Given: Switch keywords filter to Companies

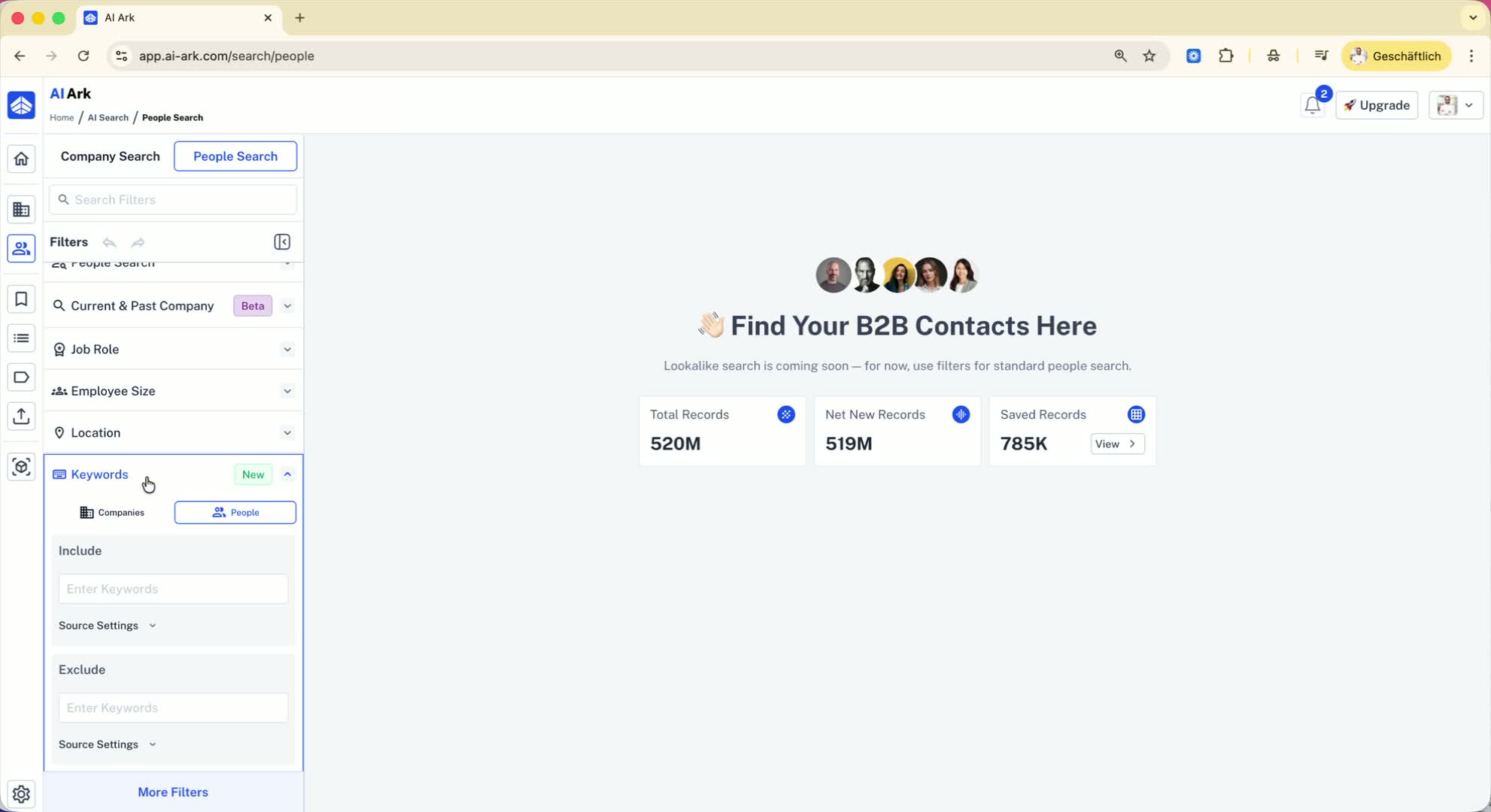Looking at the screenshot, I should (x=112, y=513).
